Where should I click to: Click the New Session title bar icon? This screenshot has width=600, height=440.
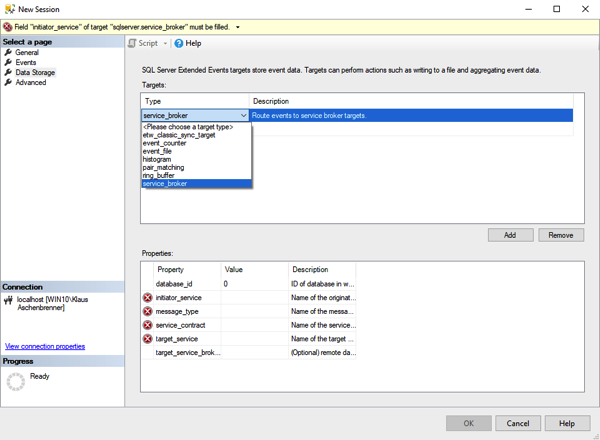click(x=10, y=9)
